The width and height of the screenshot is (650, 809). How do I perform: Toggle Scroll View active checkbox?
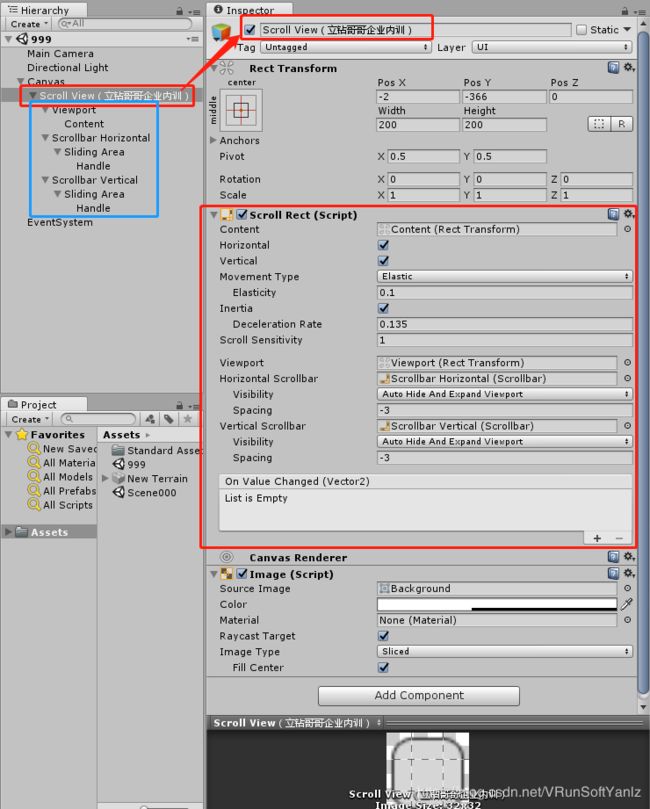coord(250,30)
